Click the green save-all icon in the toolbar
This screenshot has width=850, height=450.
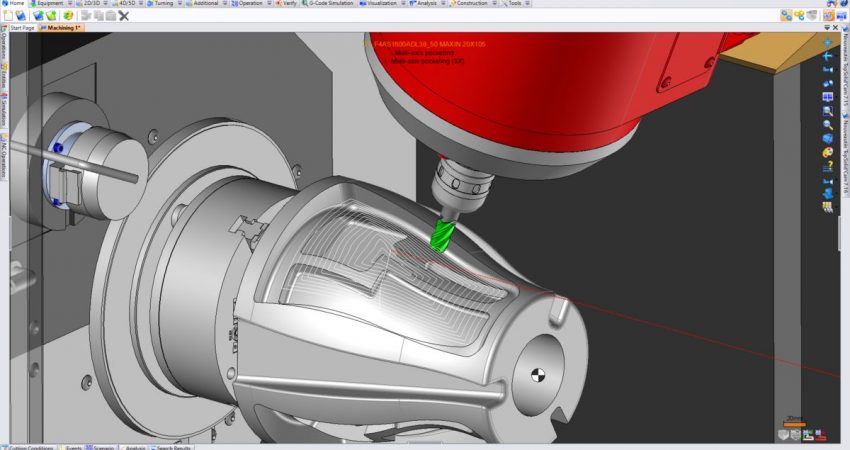pos(51,16)
